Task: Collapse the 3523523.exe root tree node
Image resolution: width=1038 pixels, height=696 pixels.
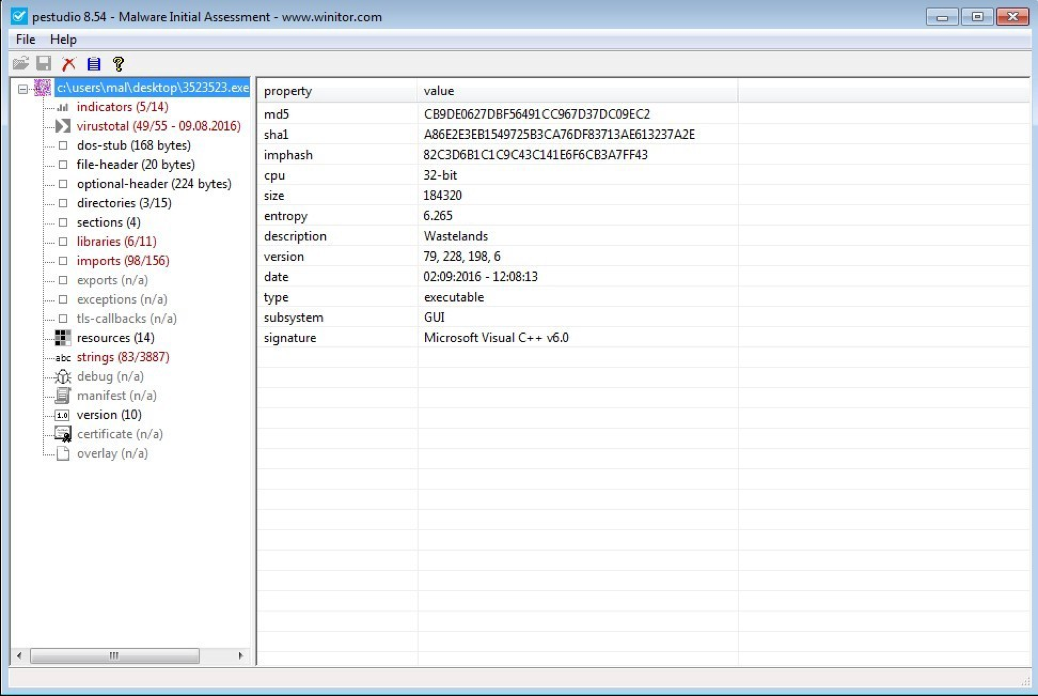Action: tap(23, 88)
